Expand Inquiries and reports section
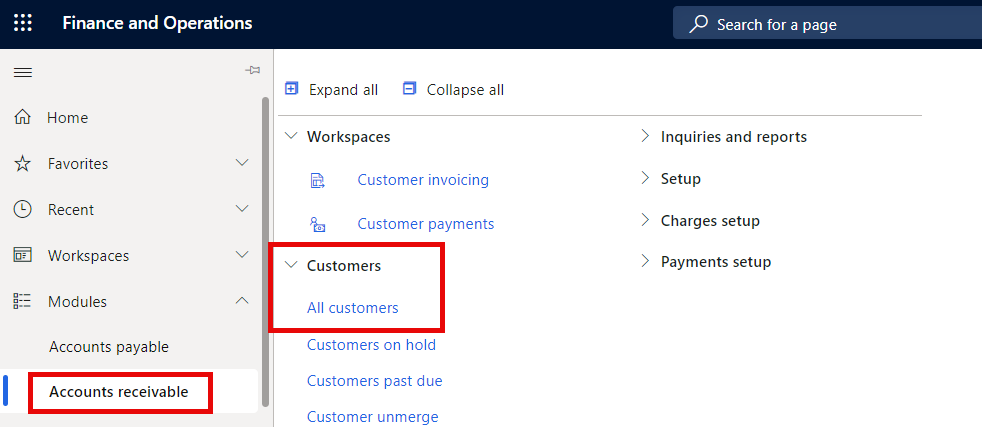The image size is (982, 427). pyautogui.click(x=645, y=136)
